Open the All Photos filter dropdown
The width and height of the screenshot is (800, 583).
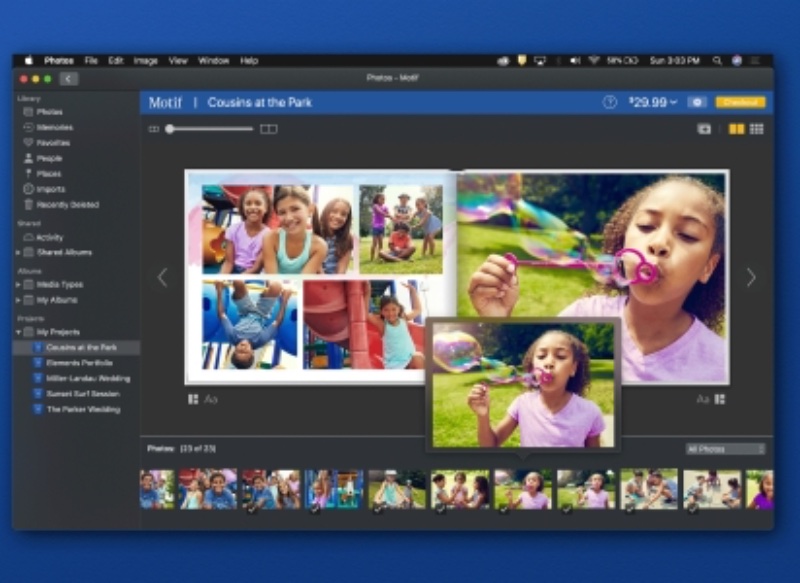coord(725,449)
